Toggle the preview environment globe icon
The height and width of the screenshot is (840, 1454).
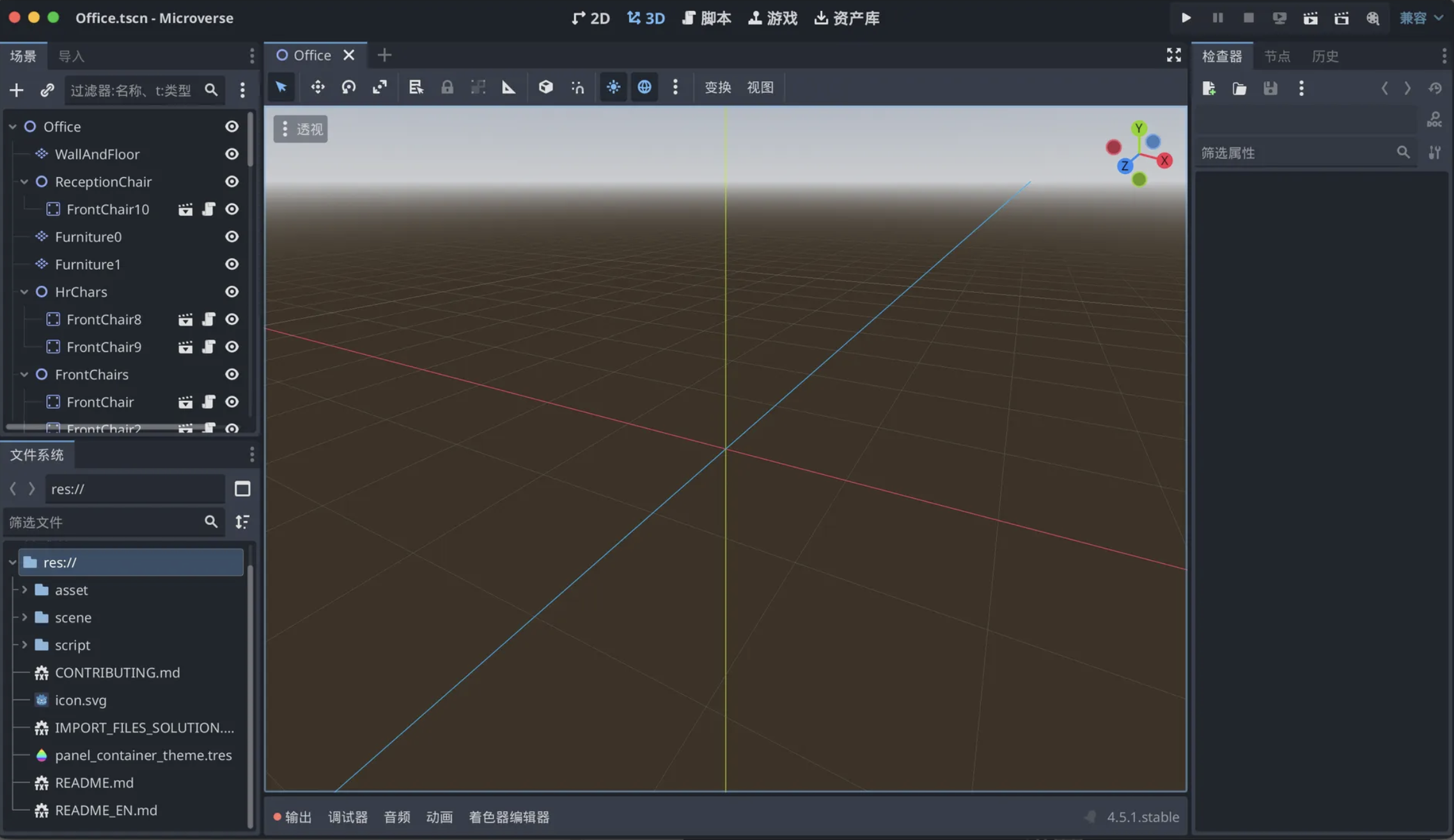(x=645, y=87)
